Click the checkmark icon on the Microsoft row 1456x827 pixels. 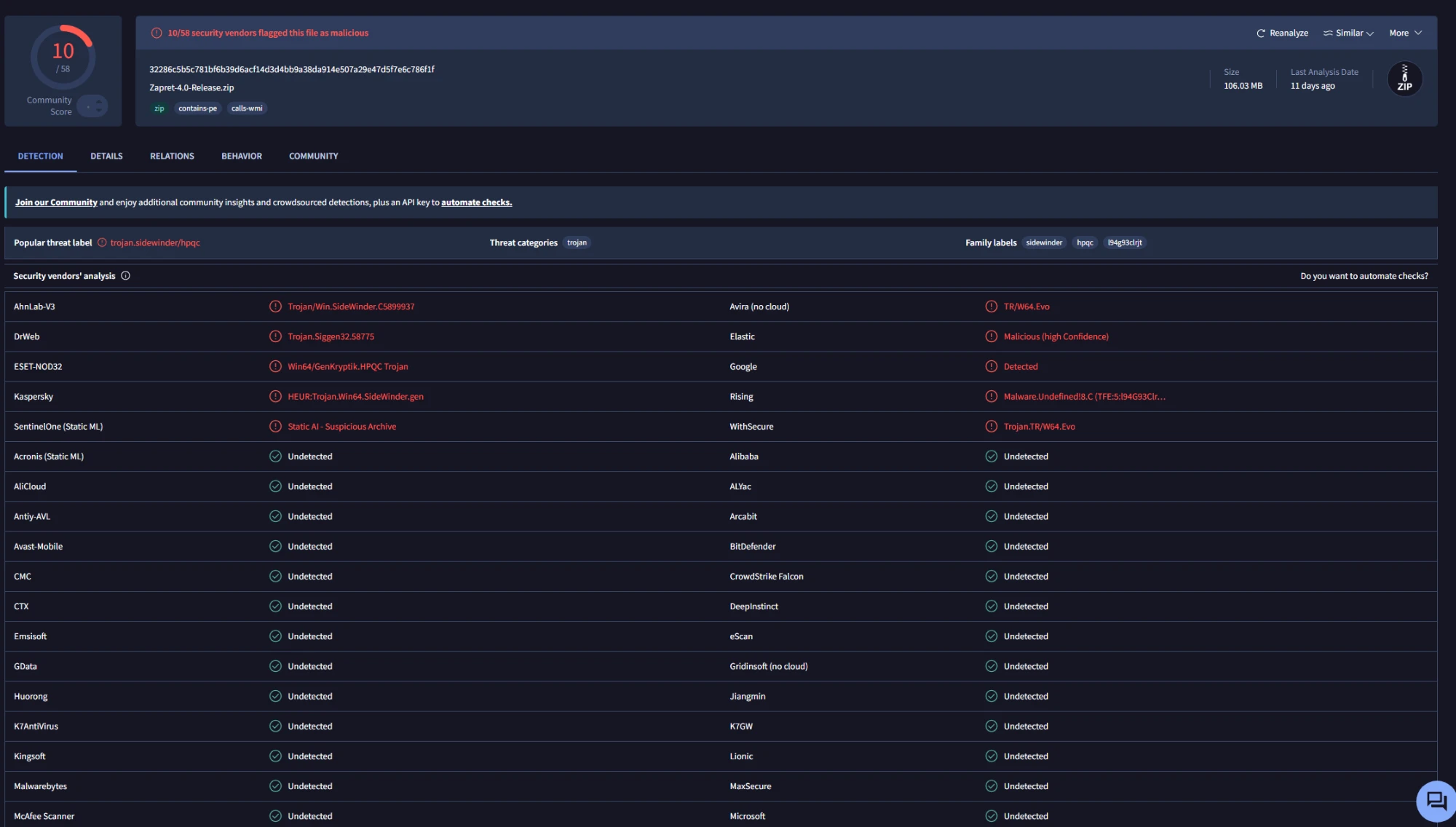click(x=992, y=816)
